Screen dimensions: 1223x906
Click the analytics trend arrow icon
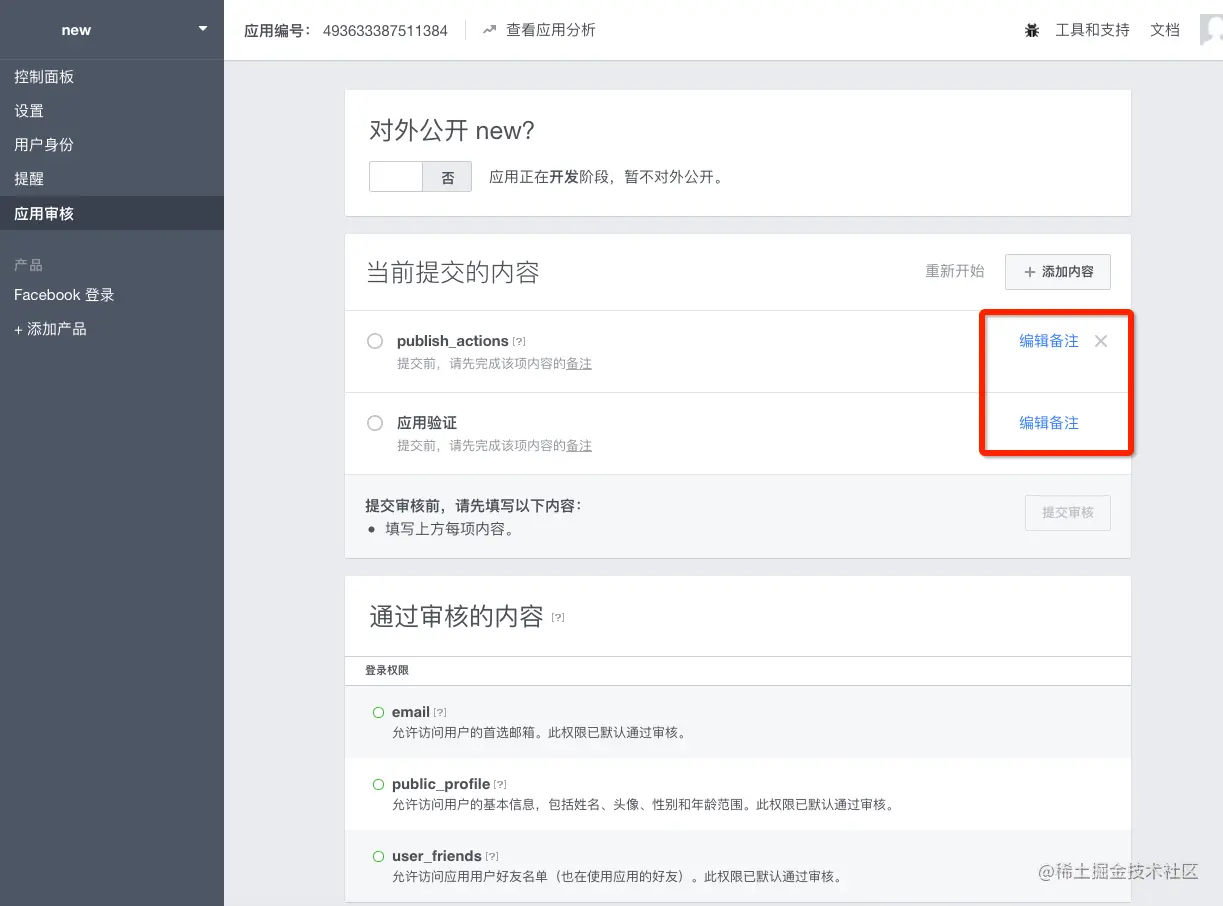(489, 30)
